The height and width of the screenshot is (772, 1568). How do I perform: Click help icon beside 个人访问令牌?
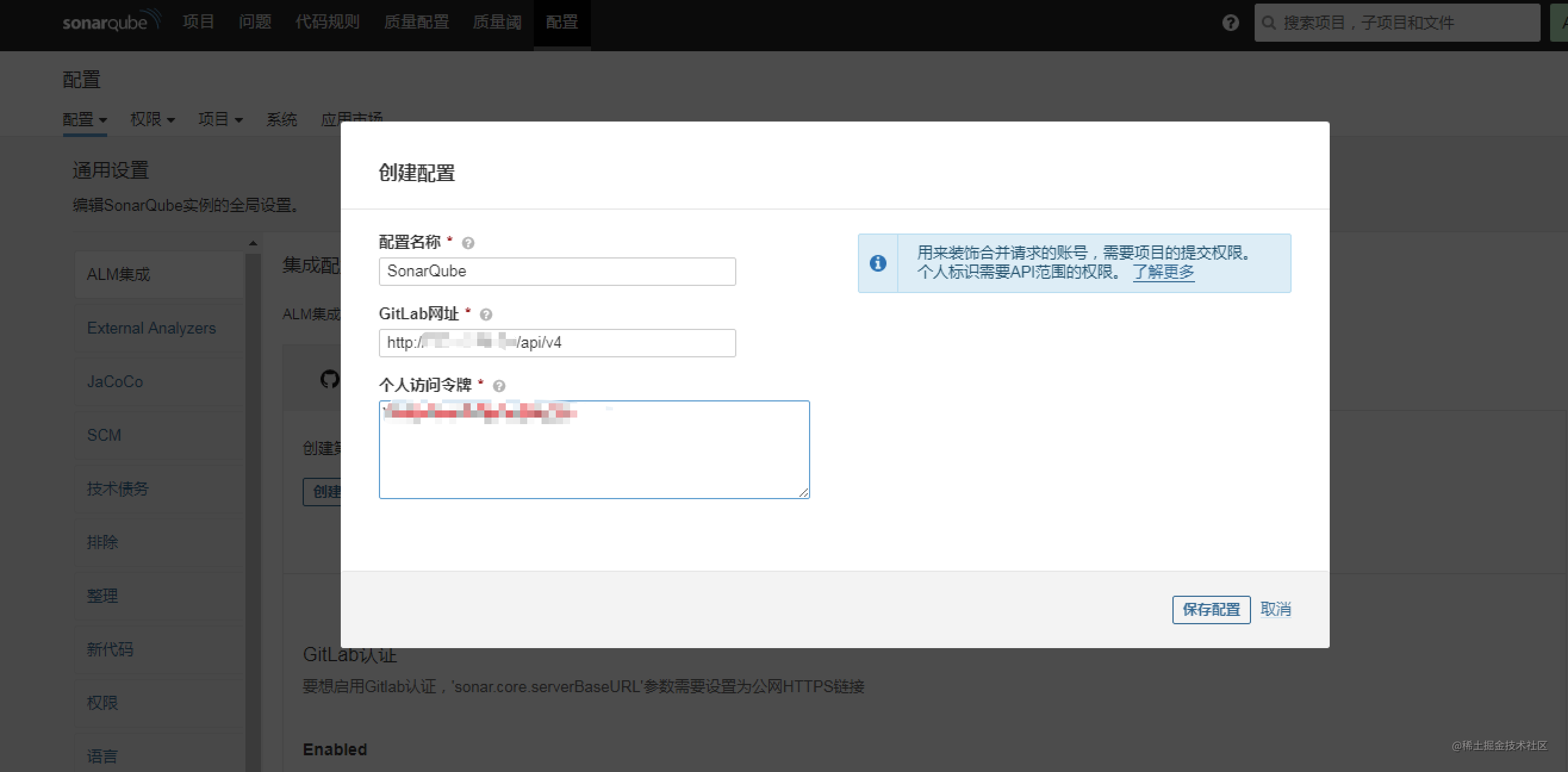[500, 386]
